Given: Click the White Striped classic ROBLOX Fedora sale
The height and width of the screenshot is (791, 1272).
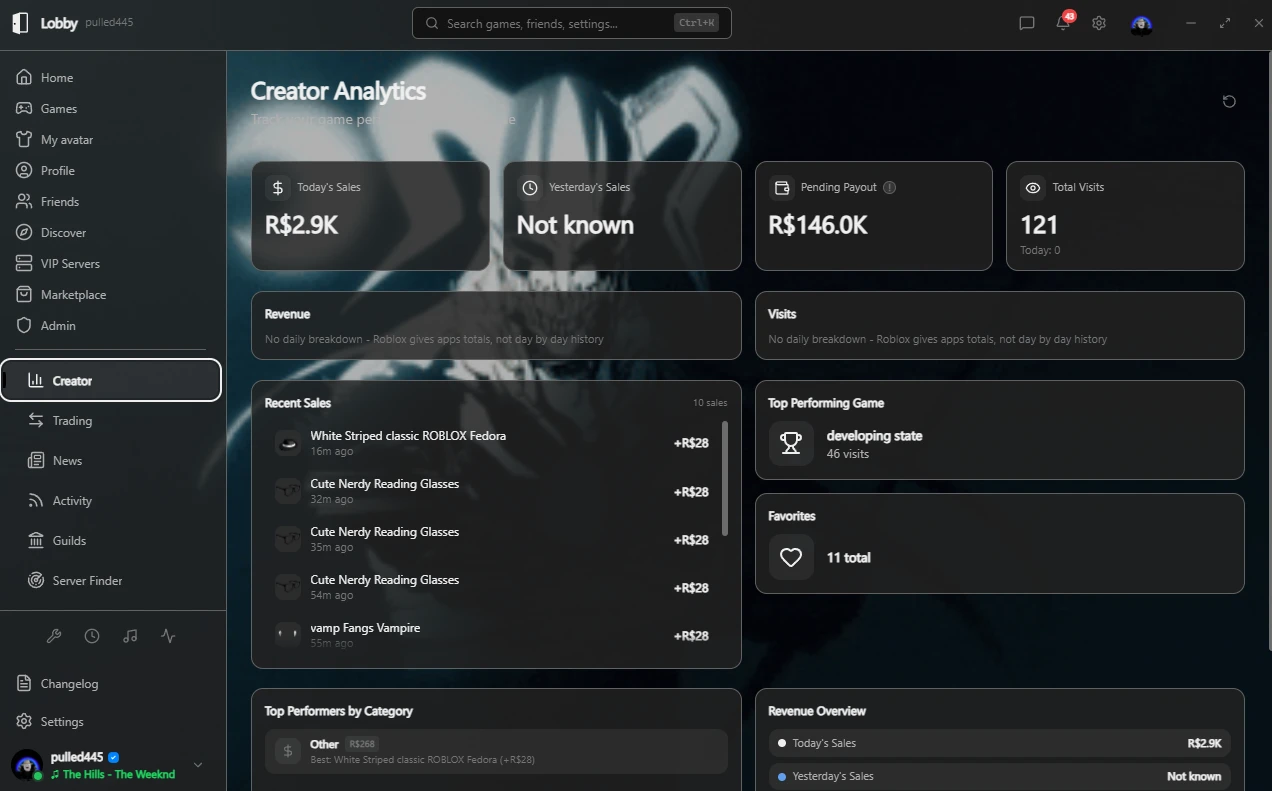Looking at the screenshot, I should tap(491, 443).
